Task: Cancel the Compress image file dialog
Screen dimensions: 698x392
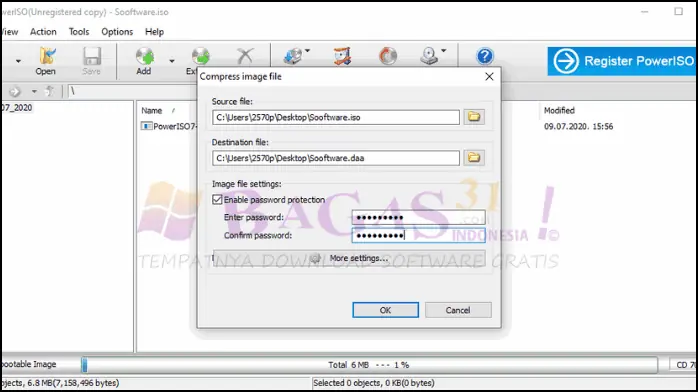Action: pos(458,310)
